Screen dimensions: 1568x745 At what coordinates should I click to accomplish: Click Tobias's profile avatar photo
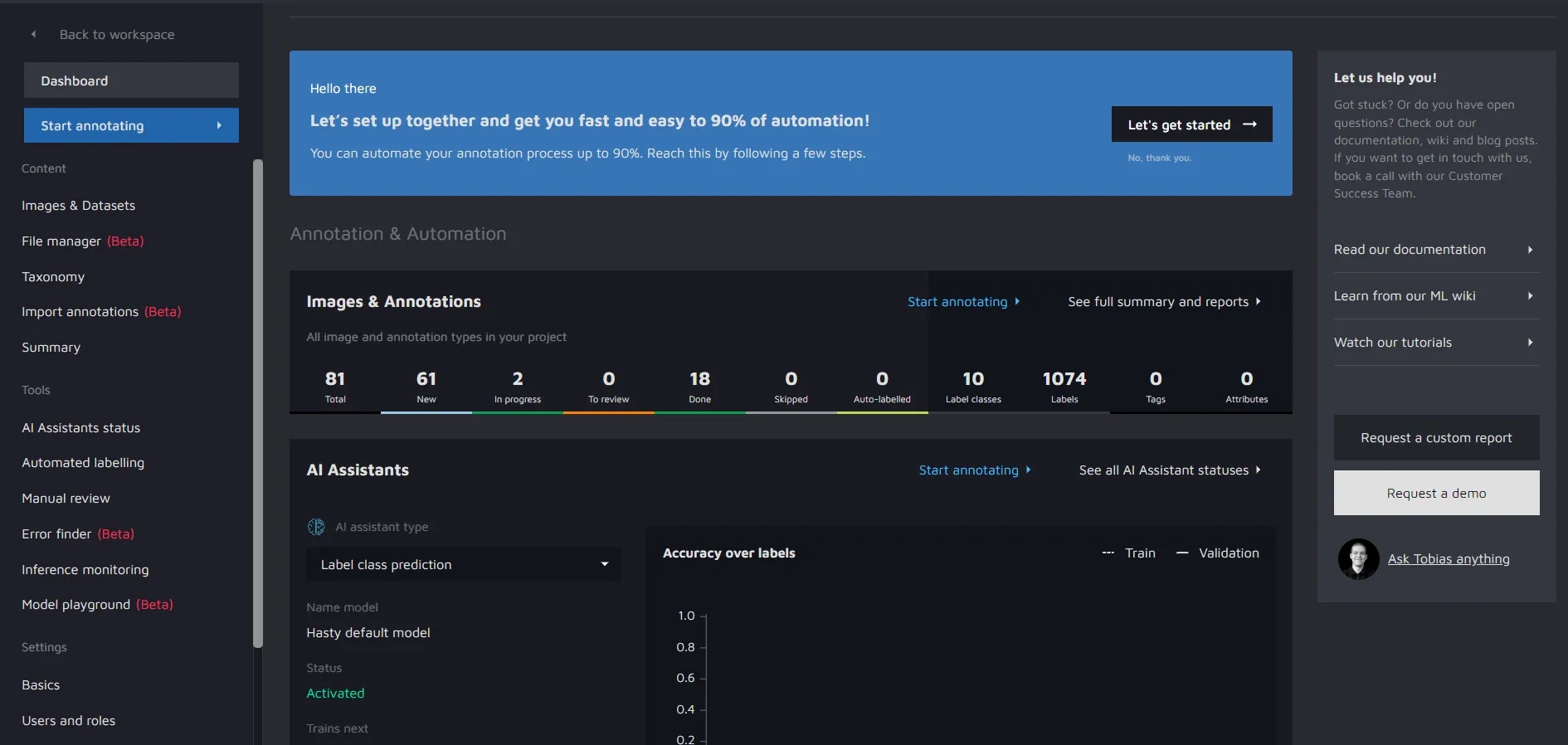click(x=1358, y=559)
